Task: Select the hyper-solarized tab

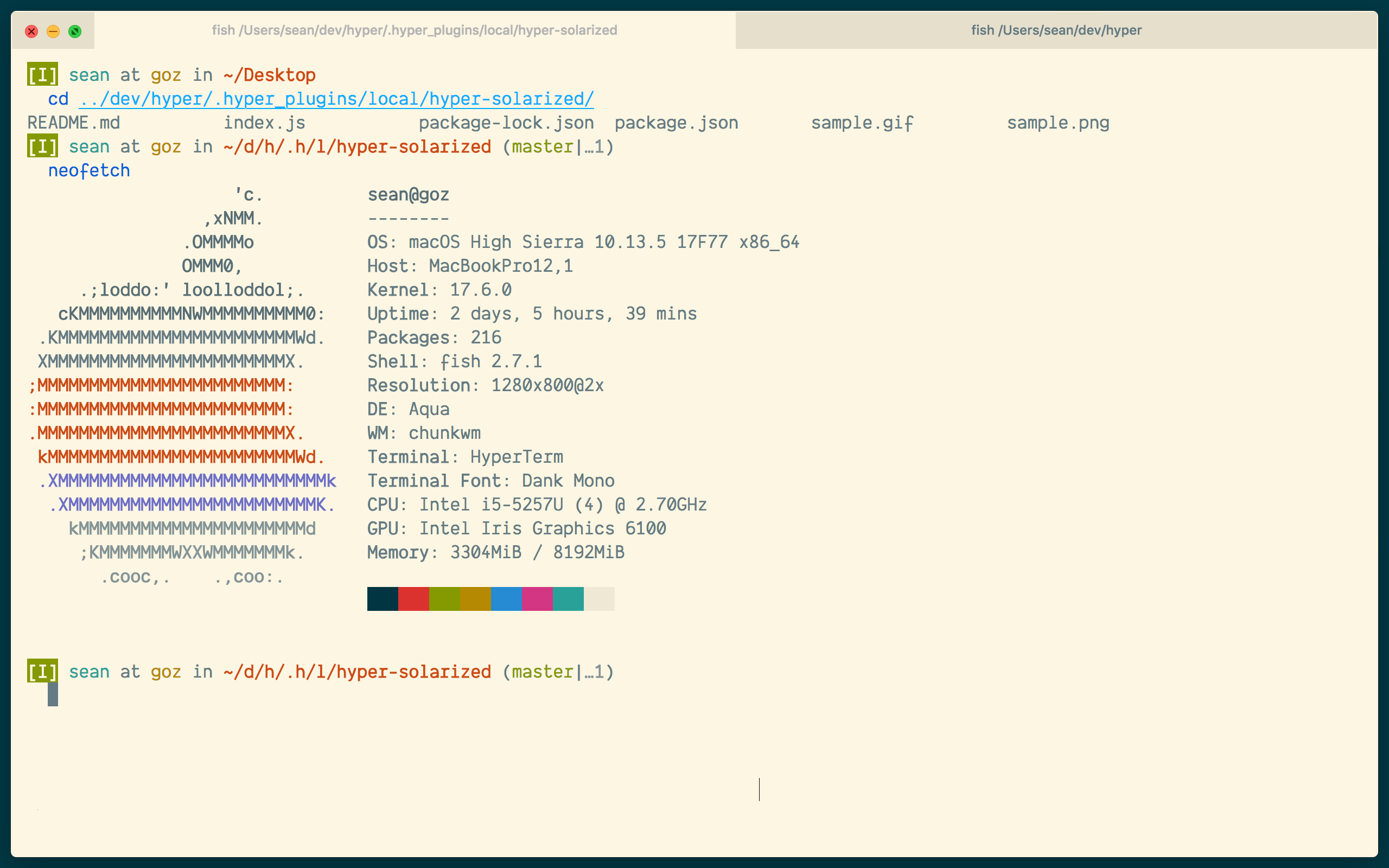Action: [414, 30]
